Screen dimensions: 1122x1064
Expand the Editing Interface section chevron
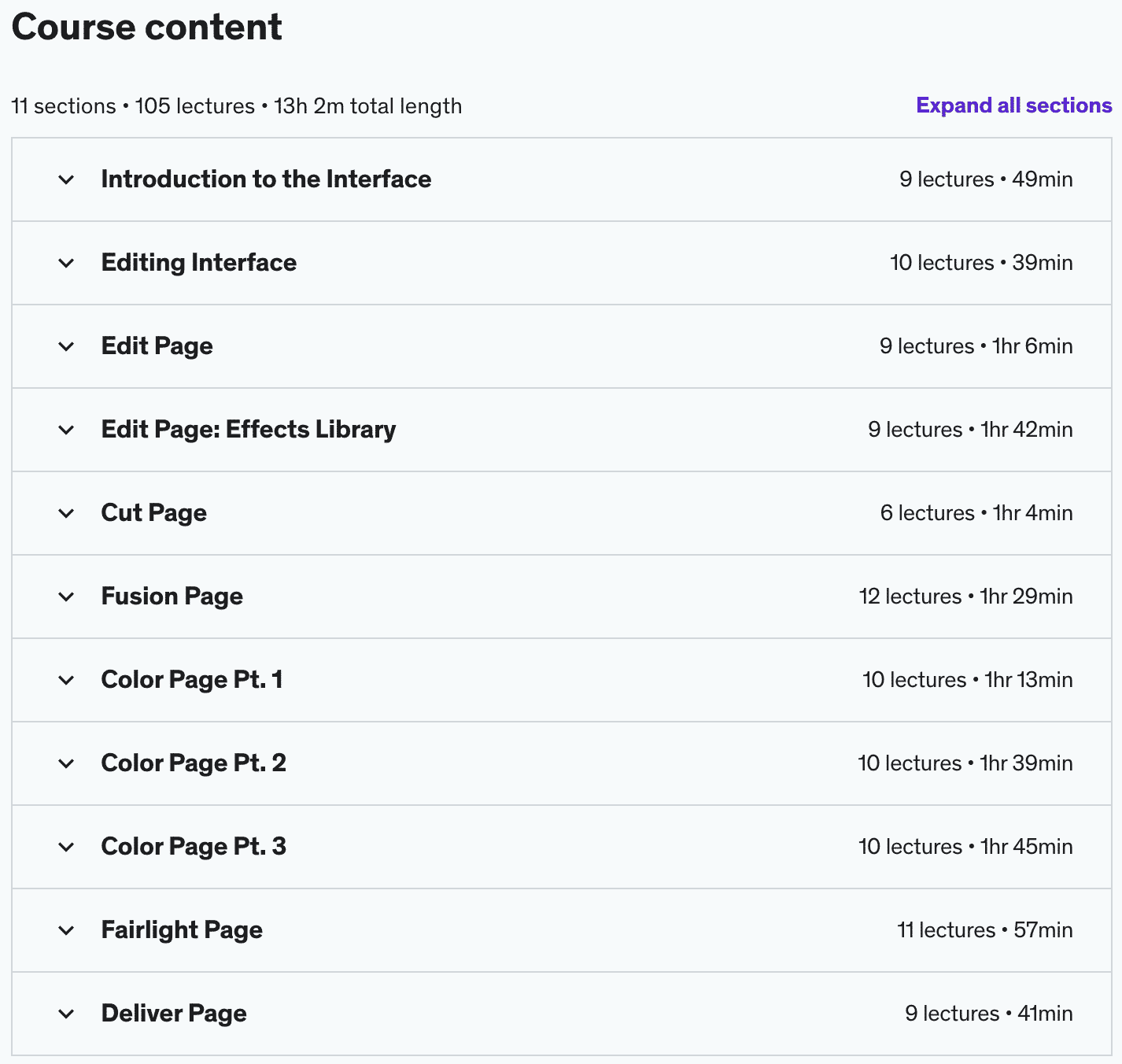click(x=66, y=263)
